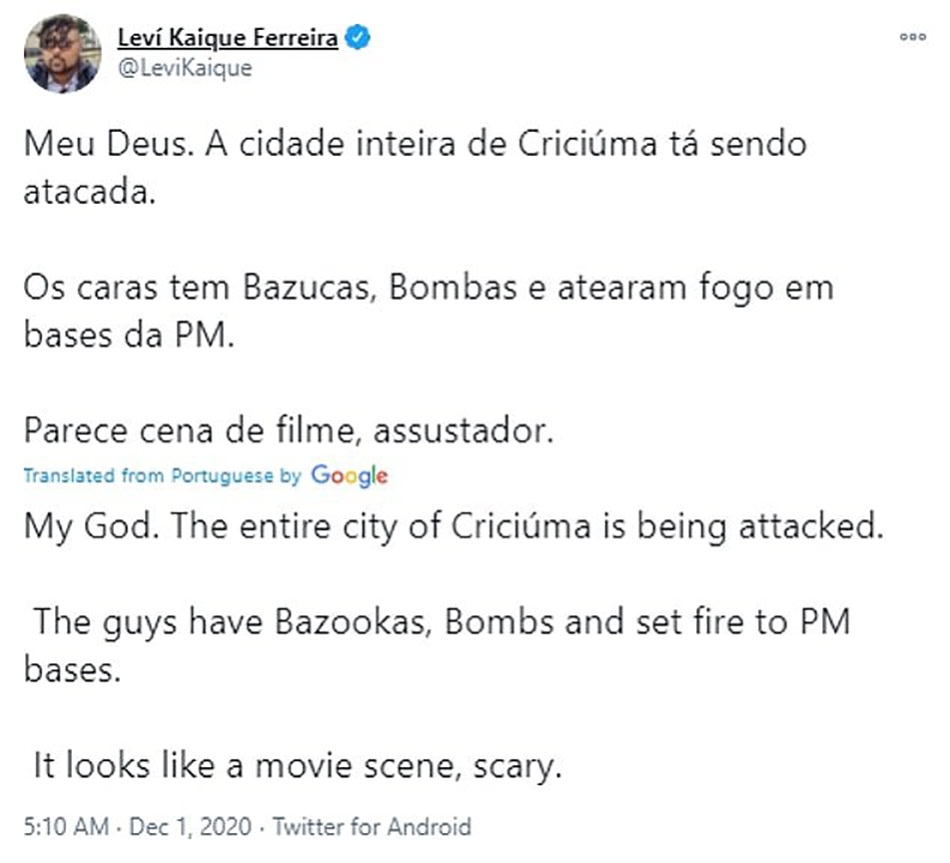This screenshot has height=863, width=950.
Task: Click the @LeviKaique handle
Action: click(x=185, y=68)
